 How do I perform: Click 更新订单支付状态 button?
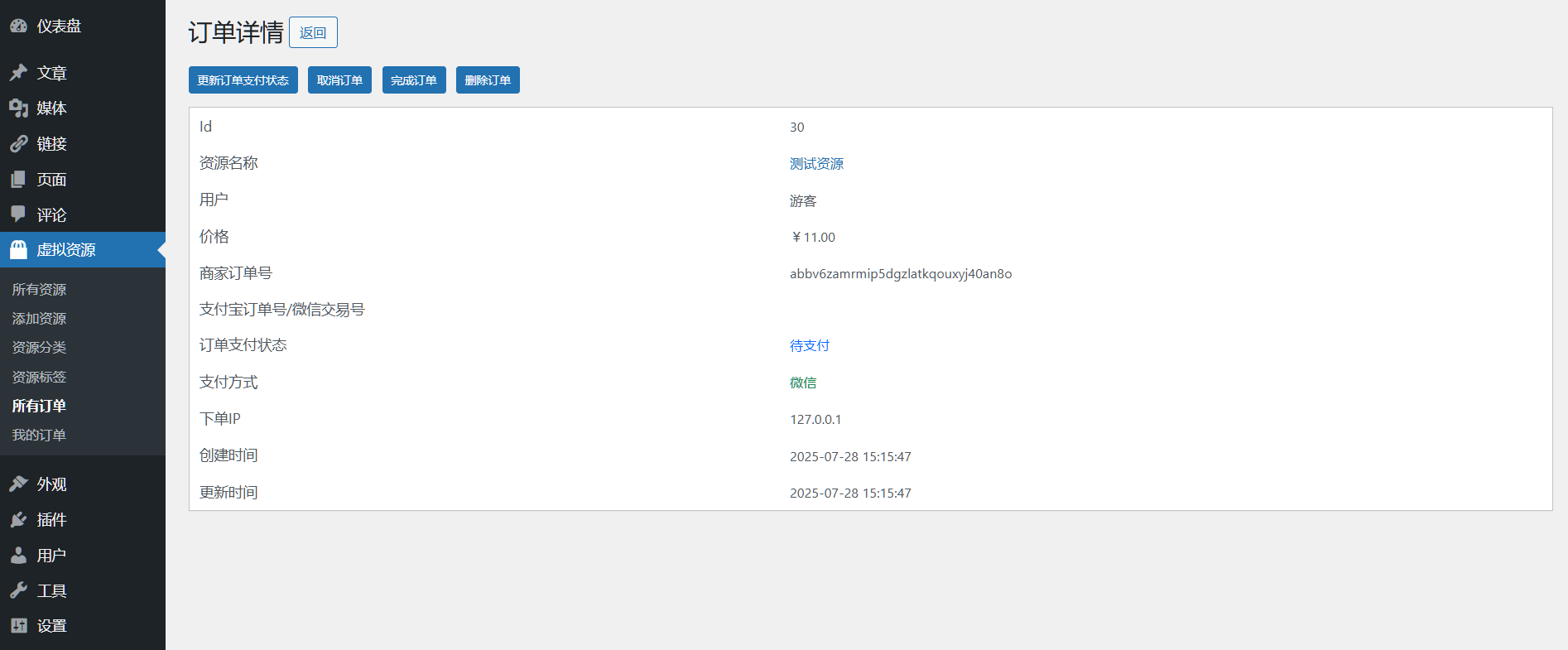point(243,80)
